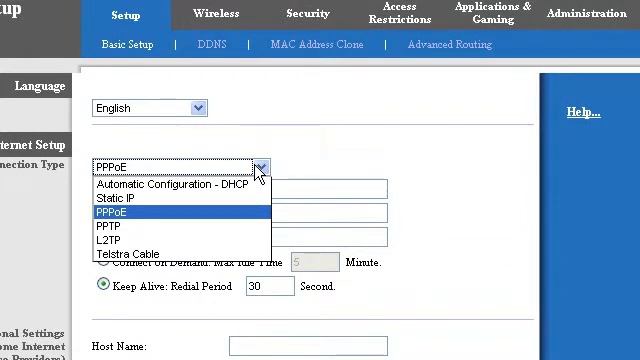Open the English language dropdown
This screenshot has width=640, height=360.
click(x=150, y=108)
